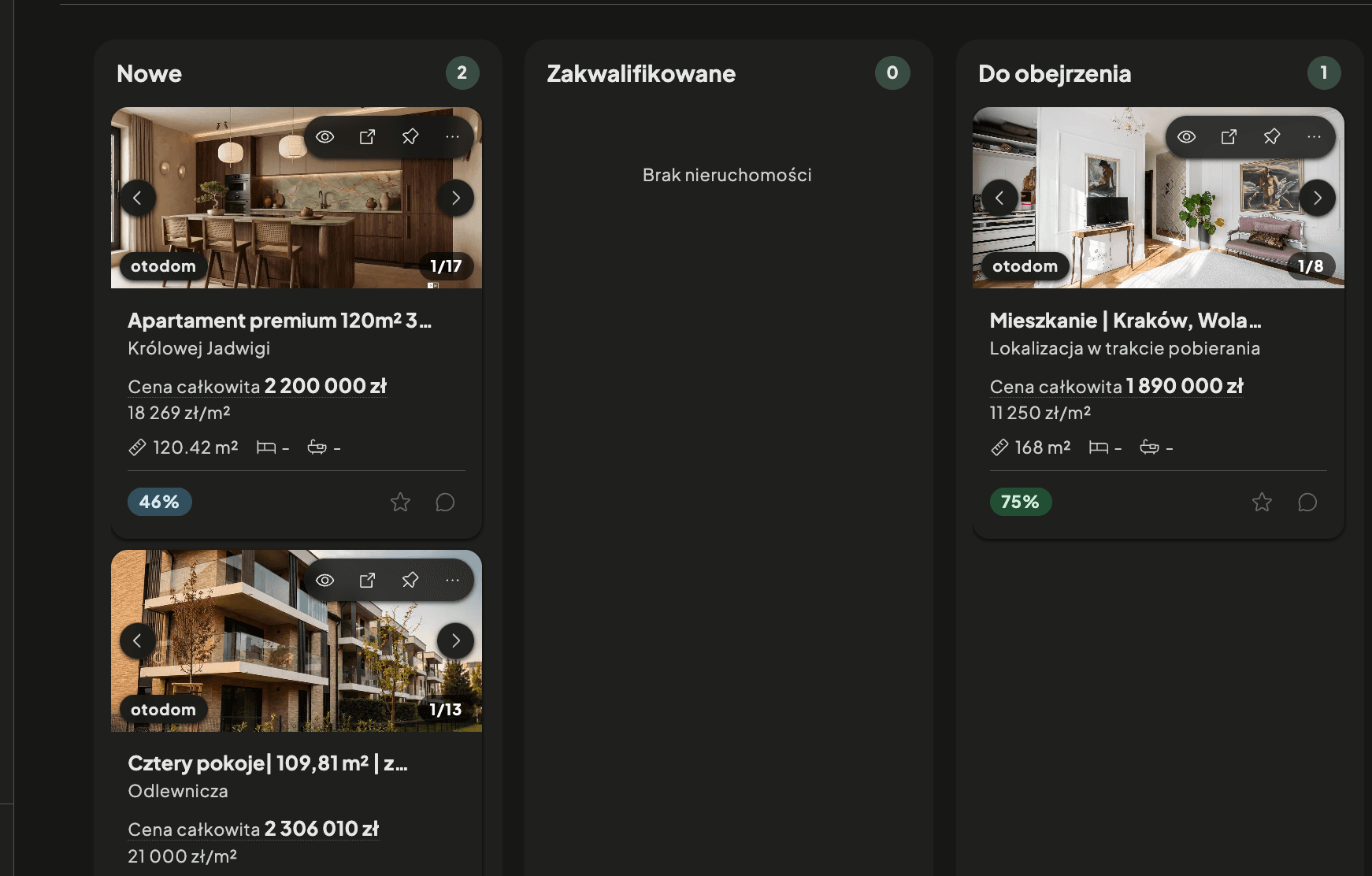Click the price 1 890 000 zł
Image resolution: width=1372 pixels, height=876 pixels.
pyautogui.click(x=1185, y=386)
